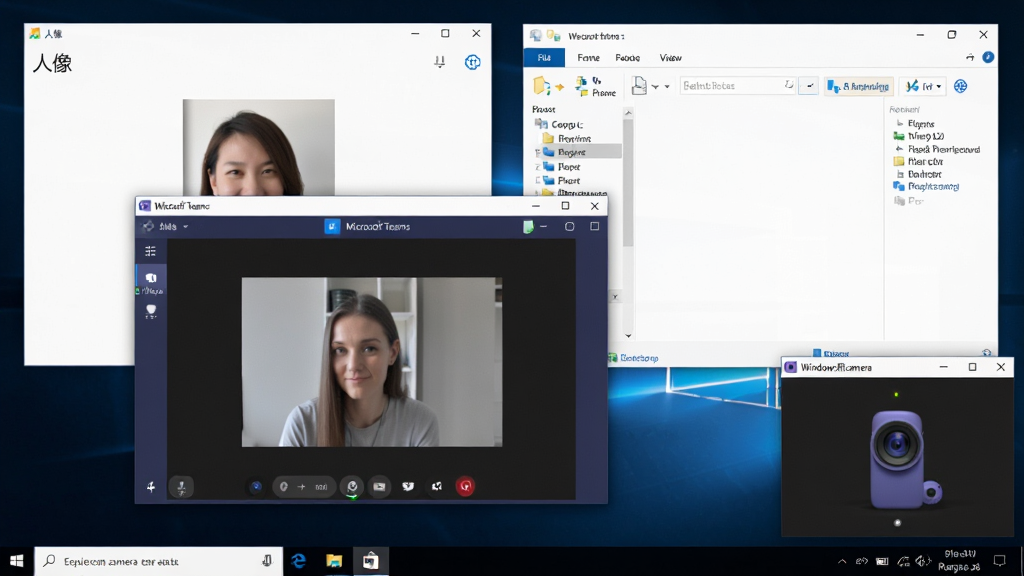1024x576 pixels.
Task: Open Microsoft Store from the taskbar
Action: point(370,561)
